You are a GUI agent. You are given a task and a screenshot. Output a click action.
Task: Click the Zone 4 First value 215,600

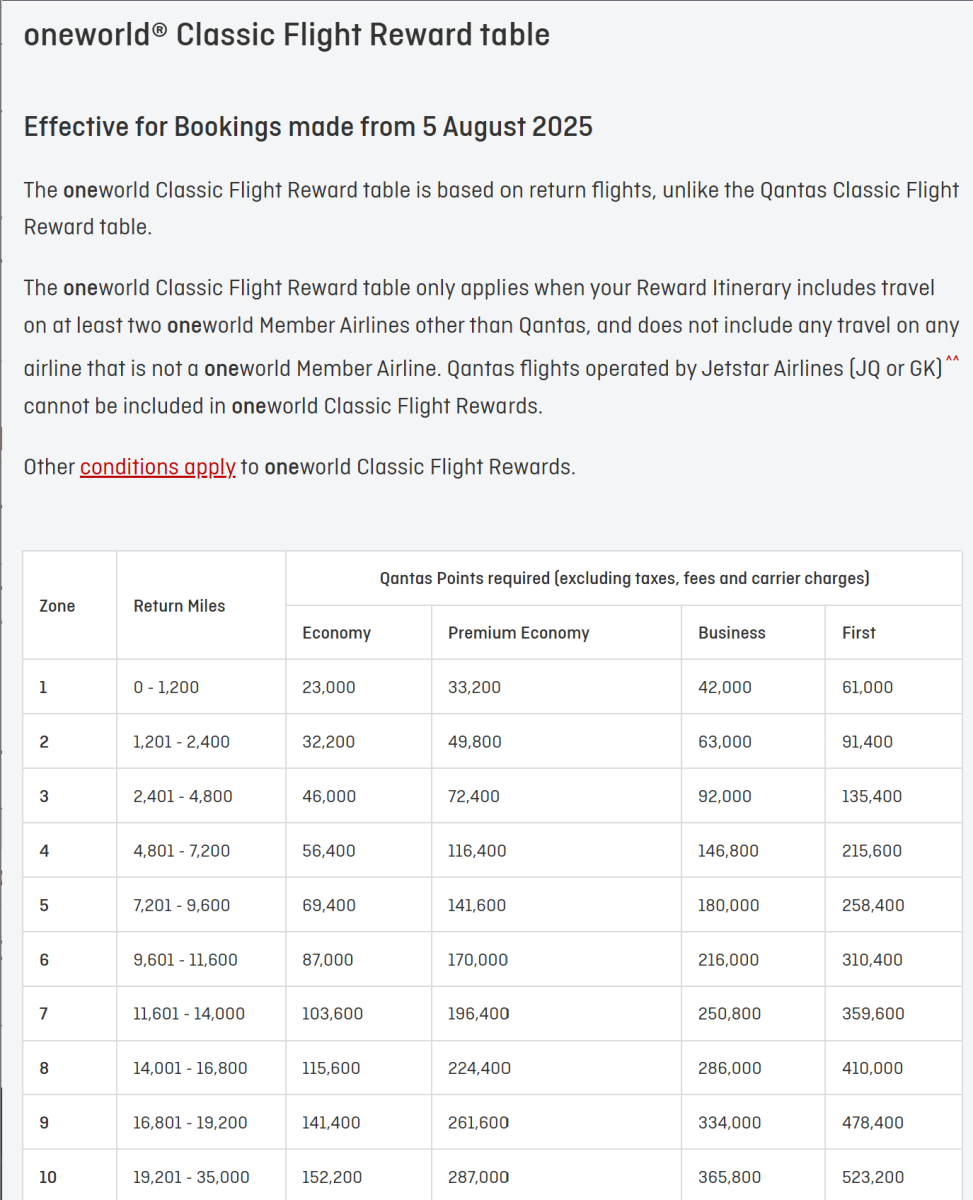click(x=872, y=851)
